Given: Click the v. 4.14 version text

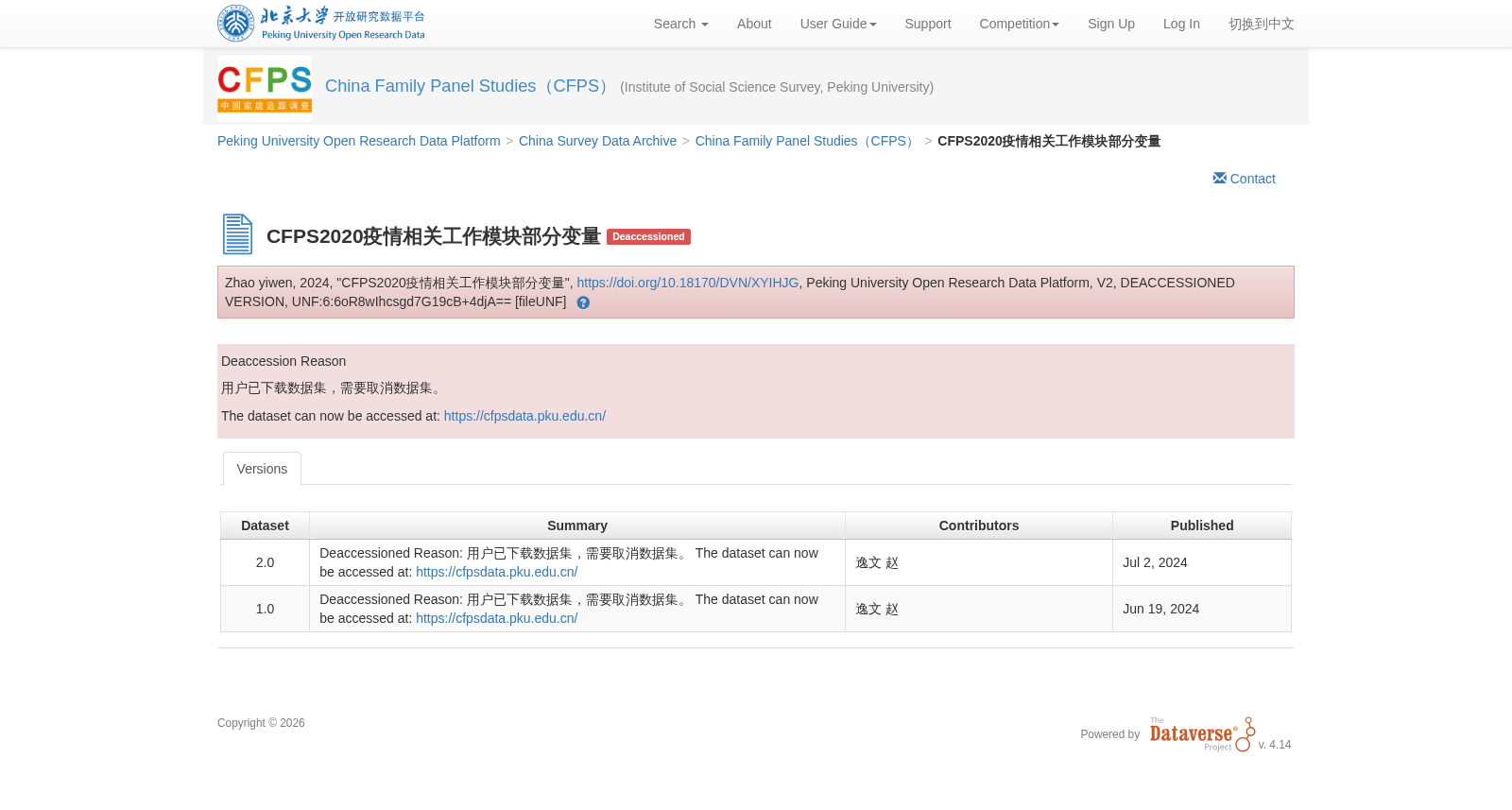Looking at the screenshot, I should (x=1274, y=745).
